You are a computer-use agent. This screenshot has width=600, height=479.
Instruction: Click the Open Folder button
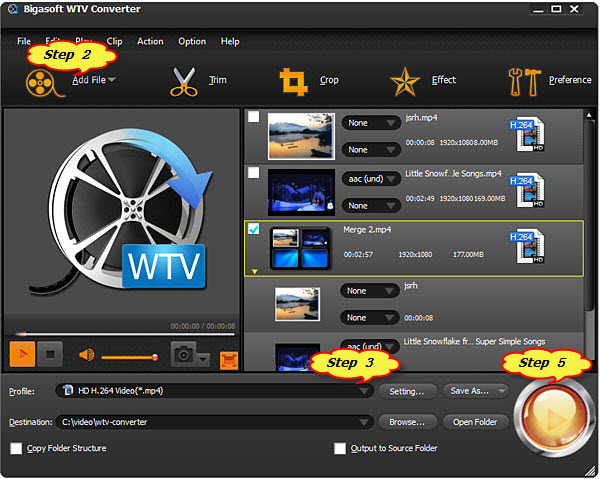[x=475, y=422]
